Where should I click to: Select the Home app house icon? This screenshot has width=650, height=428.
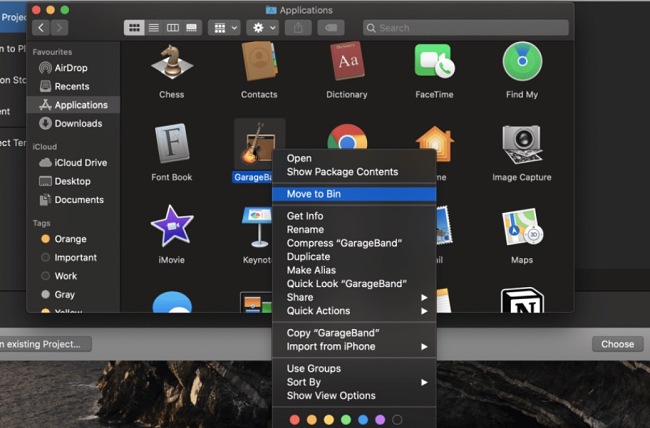(434, 143)
